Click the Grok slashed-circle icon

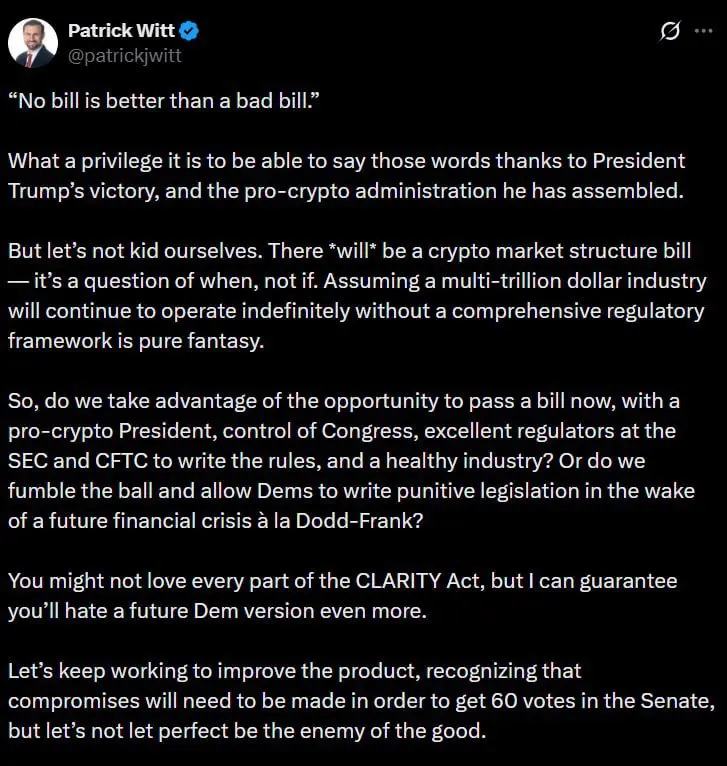tap(671, 32)
